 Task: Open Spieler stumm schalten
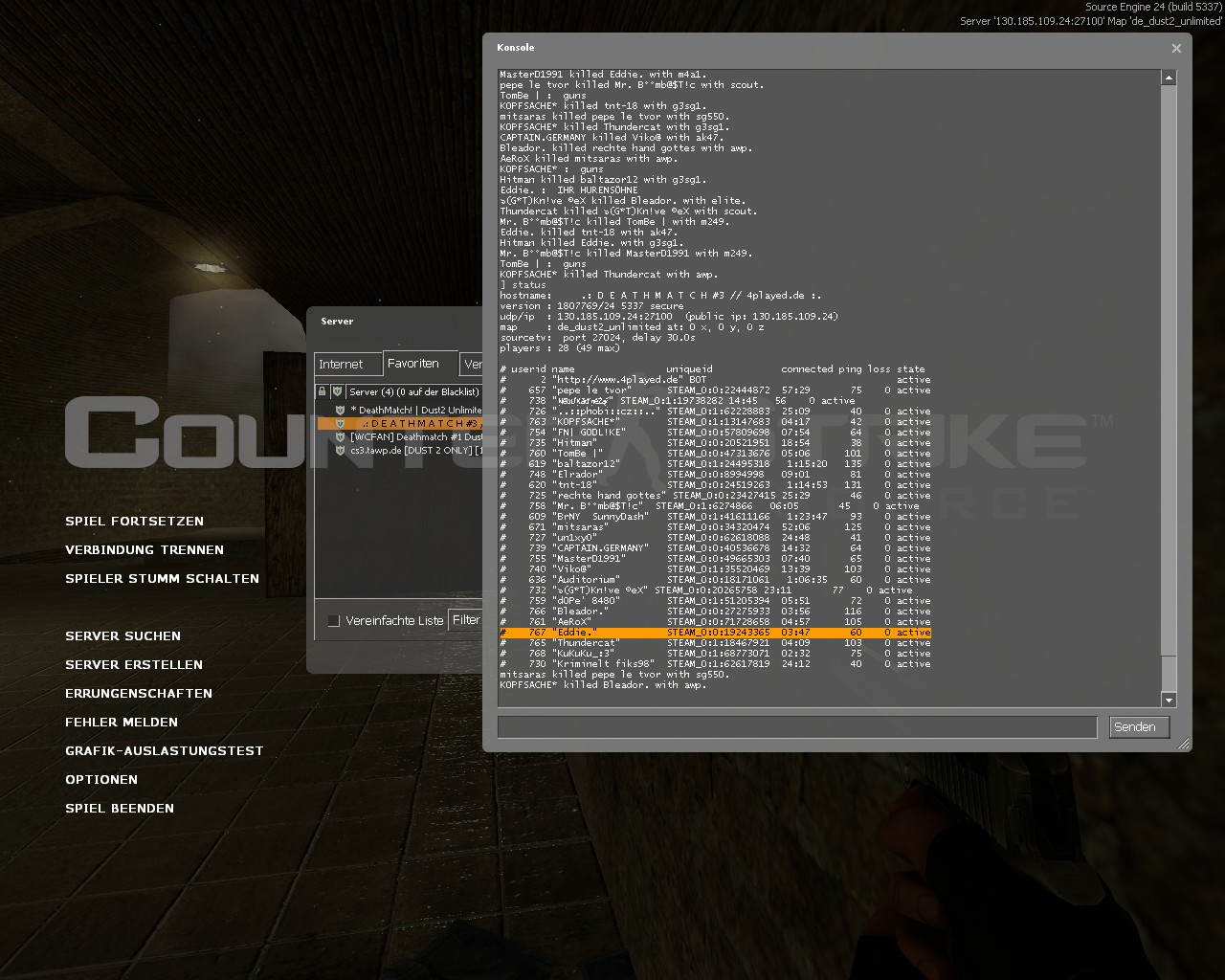tap(162, 579)
